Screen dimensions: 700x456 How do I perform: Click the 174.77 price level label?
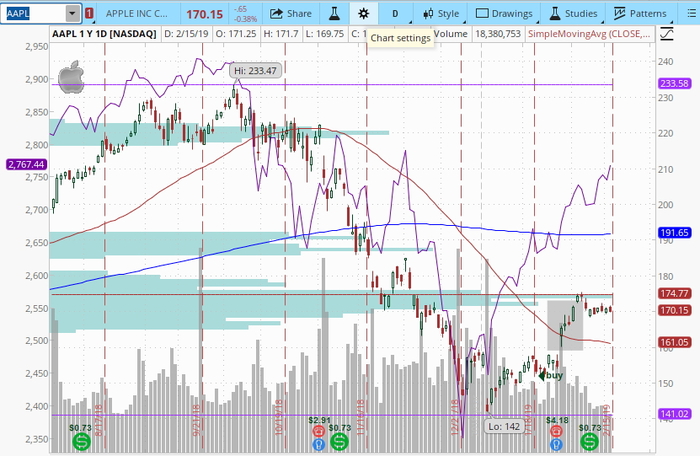click(x=674, y=293)
